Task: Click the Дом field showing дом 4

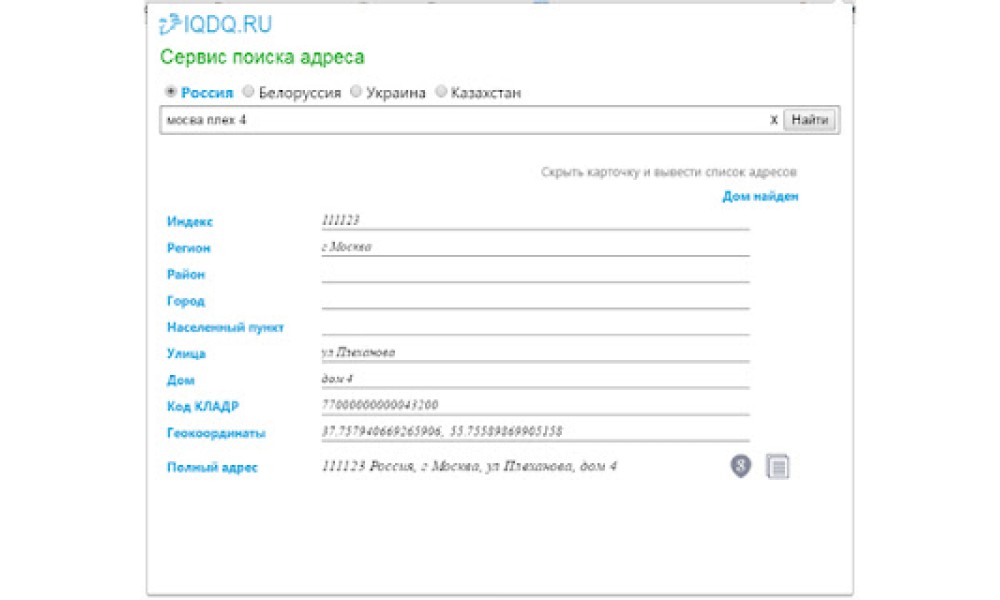Action: tap(535, 379)
